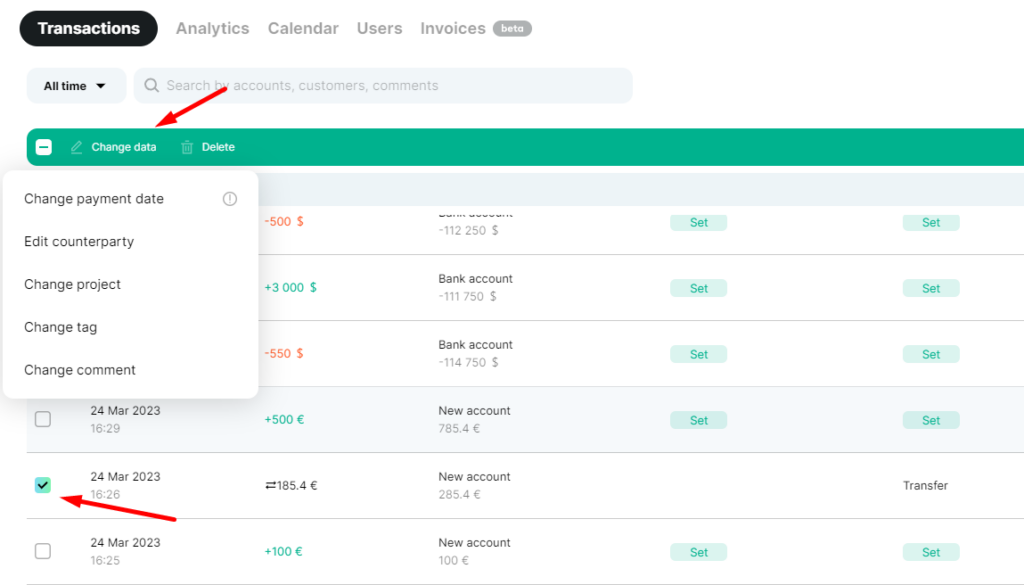Click first Set button in +100 € row
The height and width of the screenshot is (585, 1024).
tap(699, 552)
